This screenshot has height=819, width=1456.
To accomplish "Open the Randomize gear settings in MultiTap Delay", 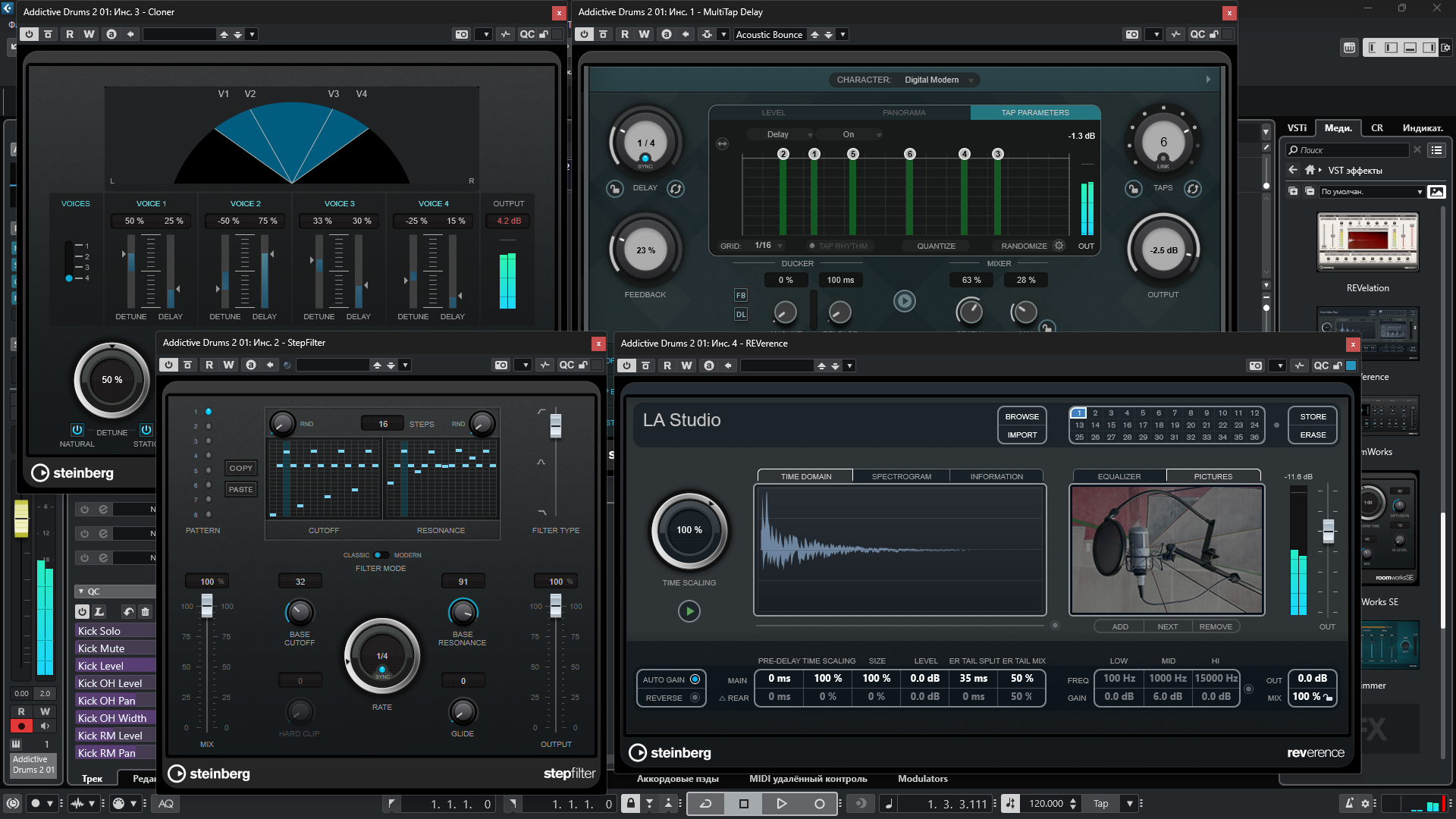I will click(1059, 246).
